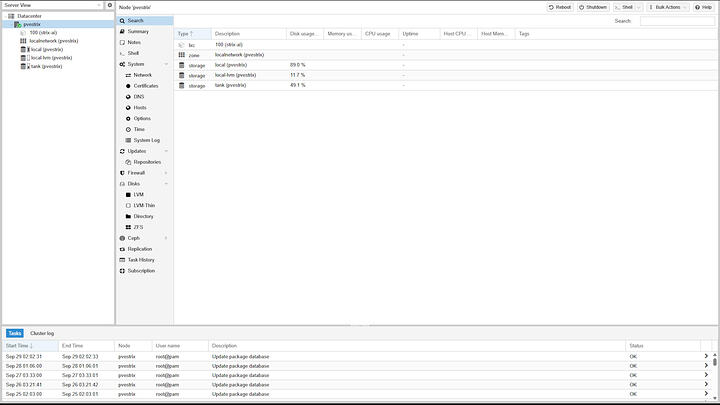
Task: Click the Updates refresh icon
Action: (x=122, y=151)
